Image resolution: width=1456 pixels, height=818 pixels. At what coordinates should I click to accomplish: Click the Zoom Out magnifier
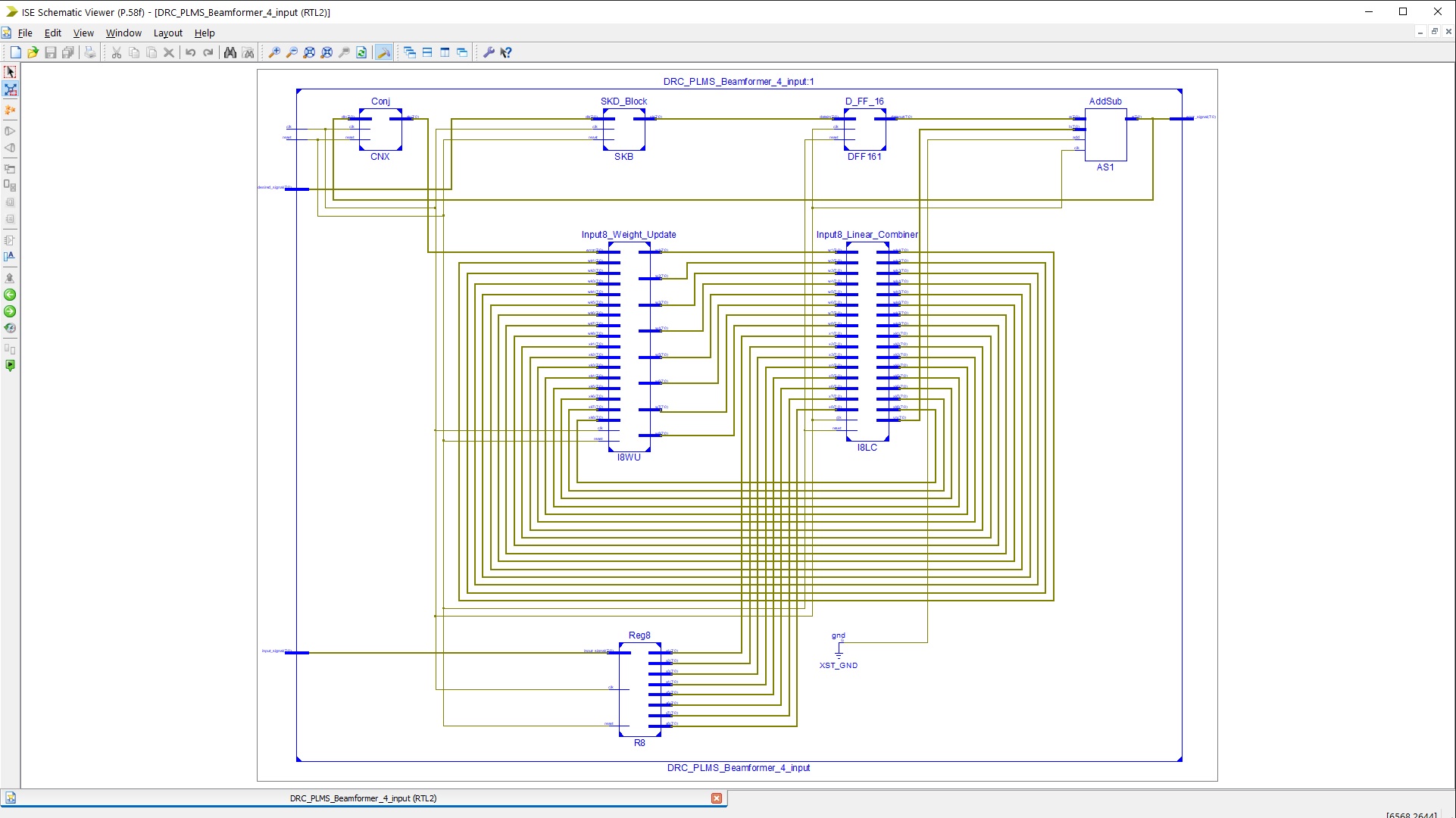tap(292, 52)
